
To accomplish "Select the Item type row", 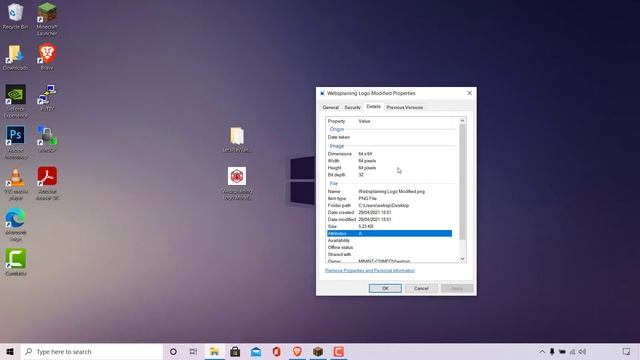I will point(389,198).
